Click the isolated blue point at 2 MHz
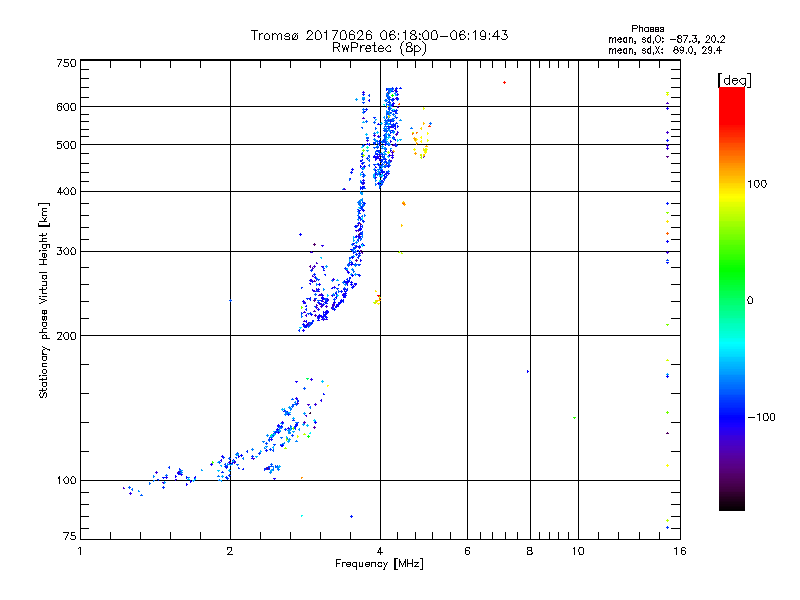800x600 pixels. click(231, 301)
